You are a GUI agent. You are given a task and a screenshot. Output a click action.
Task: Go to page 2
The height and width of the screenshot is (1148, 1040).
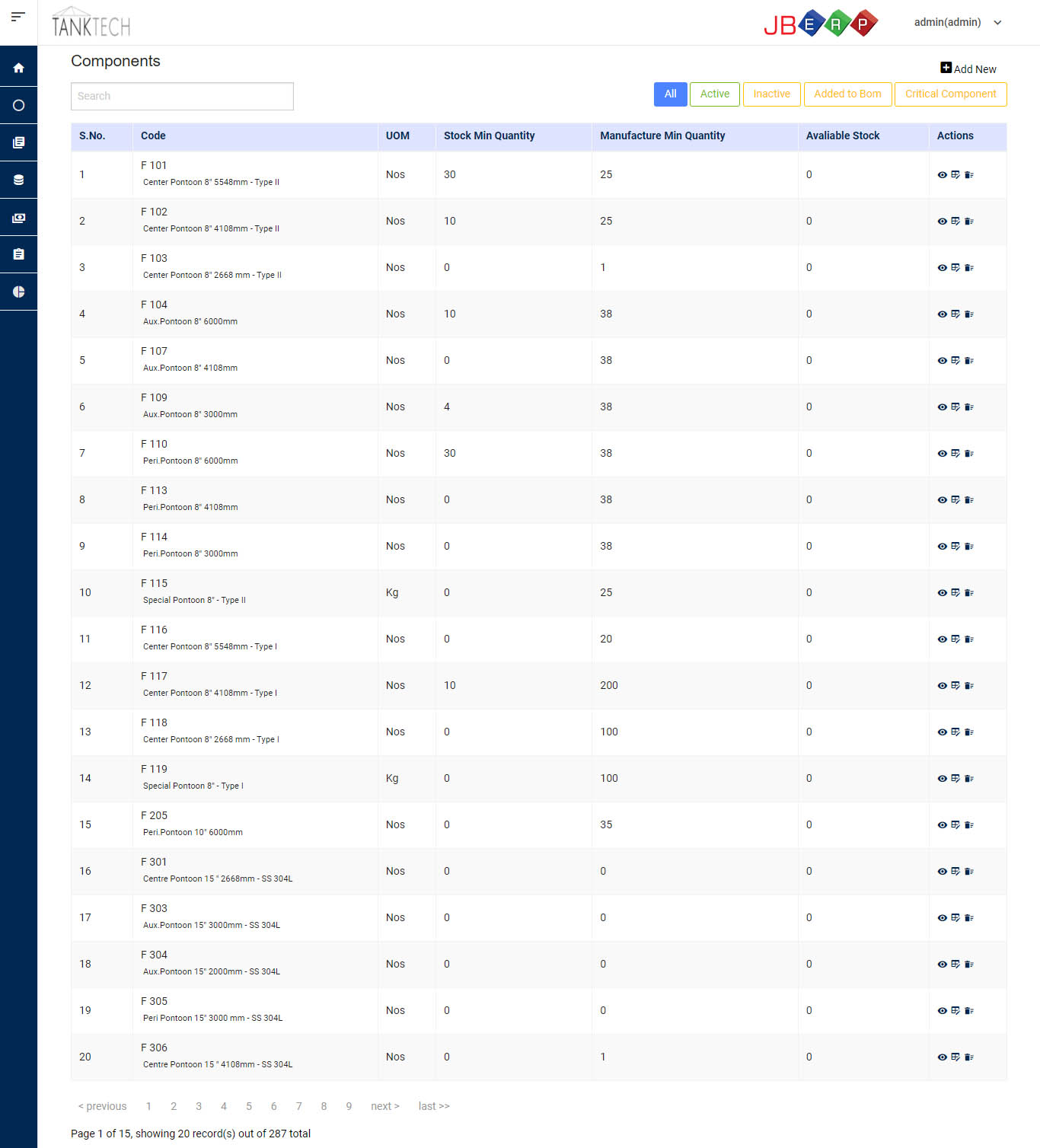click(x=174, y=1106)
